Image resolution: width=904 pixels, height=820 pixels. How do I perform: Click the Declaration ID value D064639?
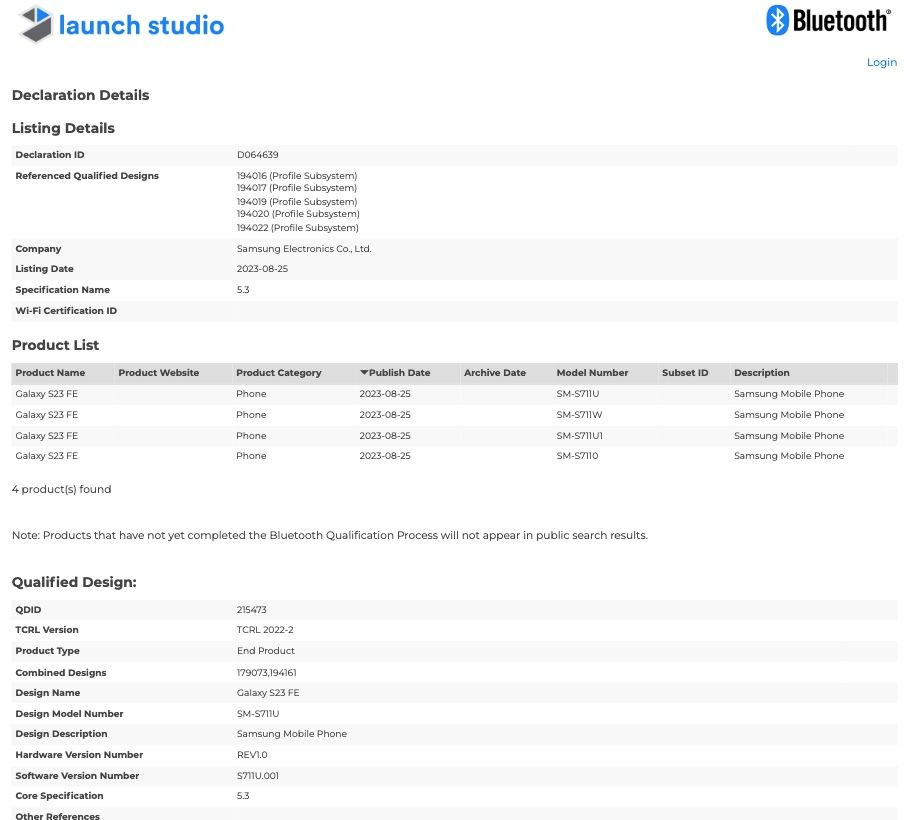click(x=258, y=155)
